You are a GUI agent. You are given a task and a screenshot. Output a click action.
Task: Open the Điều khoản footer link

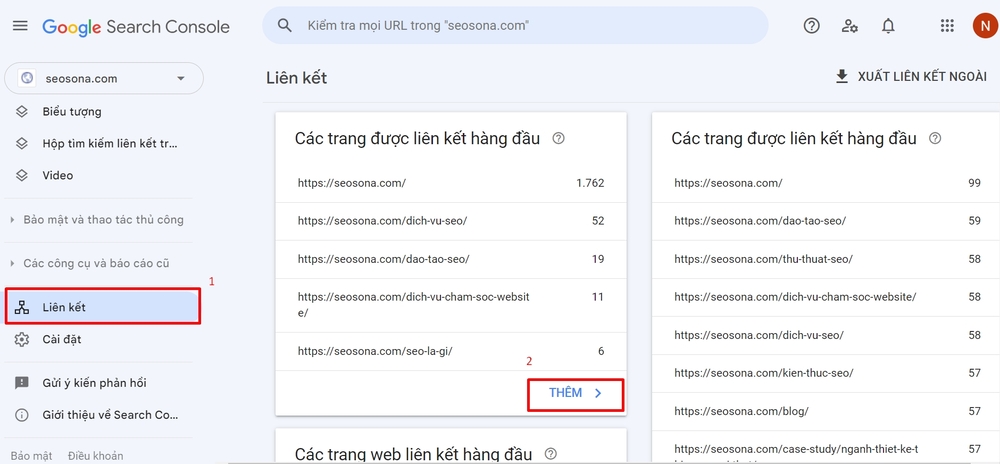[96, 456]
